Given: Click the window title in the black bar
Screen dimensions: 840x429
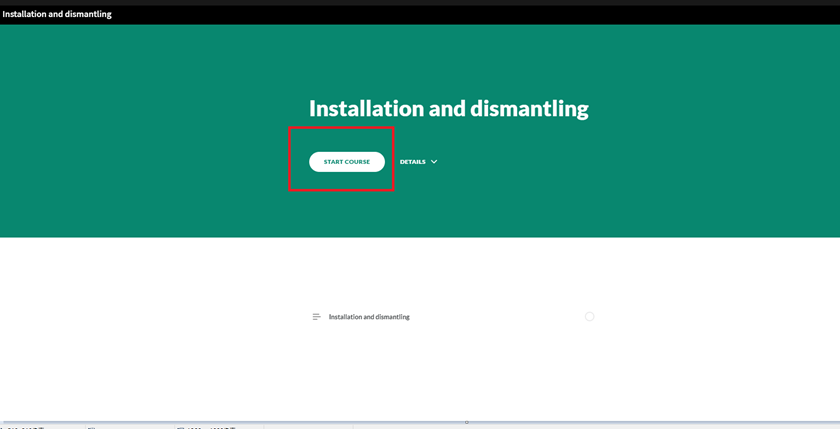Looking at the screenshot, I should 57,14.
